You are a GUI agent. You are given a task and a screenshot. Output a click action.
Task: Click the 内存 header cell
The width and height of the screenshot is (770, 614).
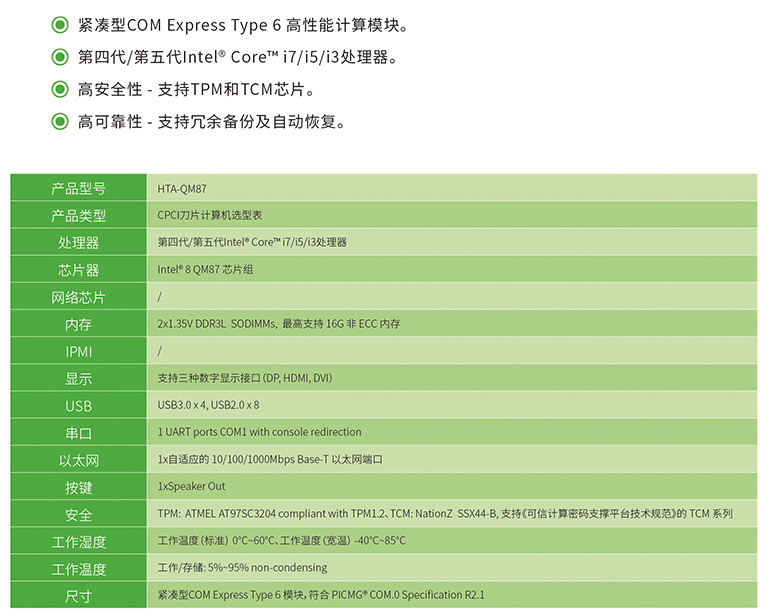click(79, 324)
